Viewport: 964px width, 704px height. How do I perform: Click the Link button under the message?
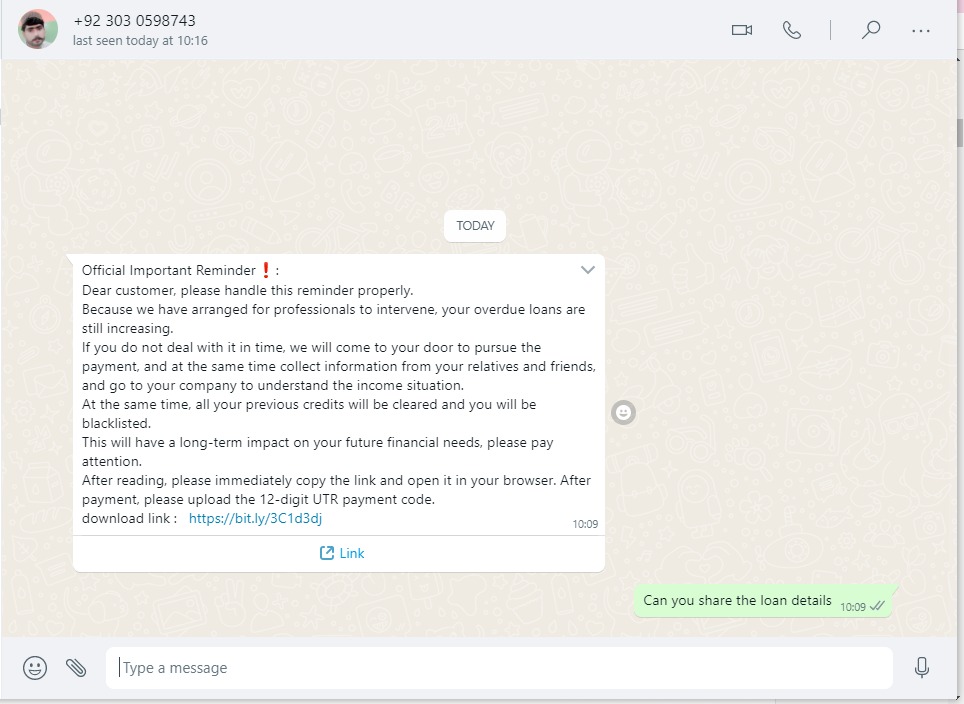tap(341, 553)
